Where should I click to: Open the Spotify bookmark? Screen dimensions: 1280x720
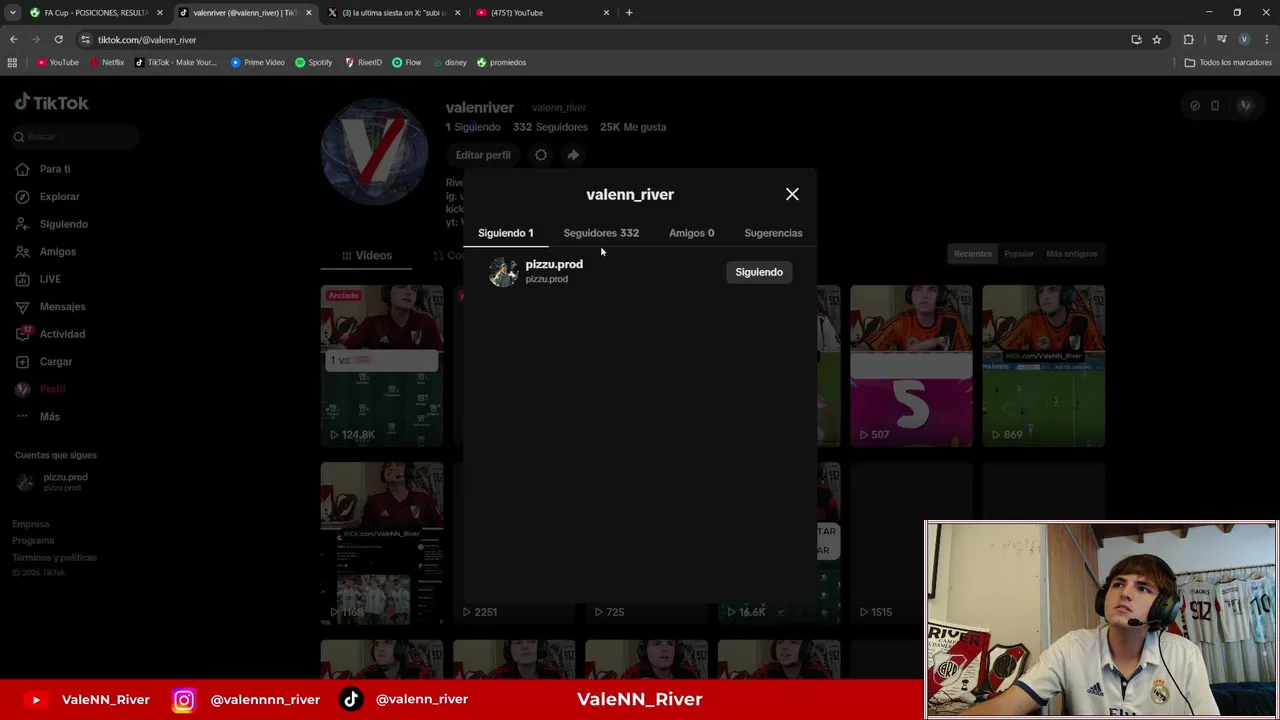click(314, 62)
